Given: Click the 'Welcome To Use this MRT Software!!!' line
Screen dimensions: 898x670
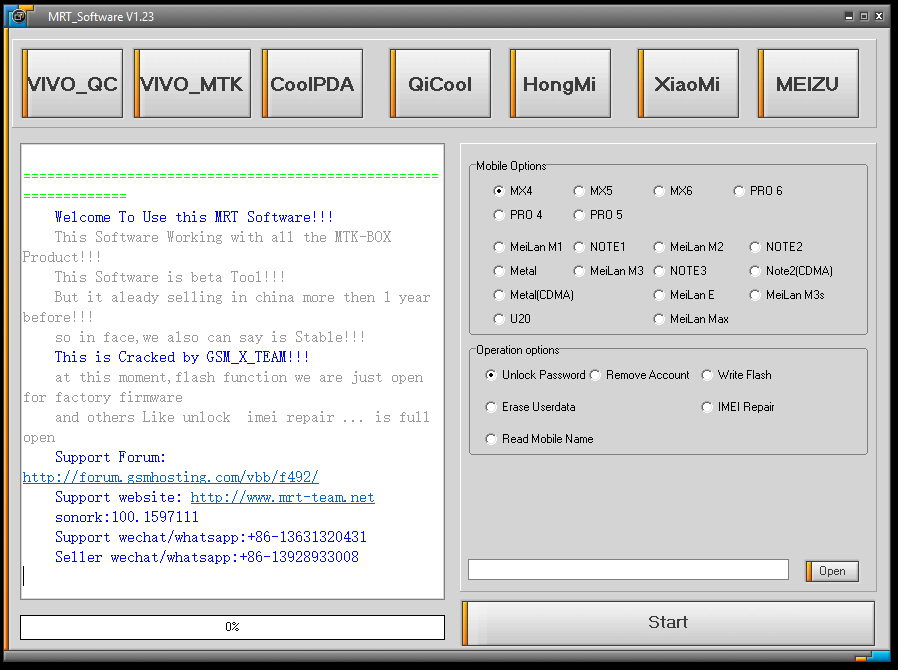Looking at the screenshot, I should tap(194, 217).
